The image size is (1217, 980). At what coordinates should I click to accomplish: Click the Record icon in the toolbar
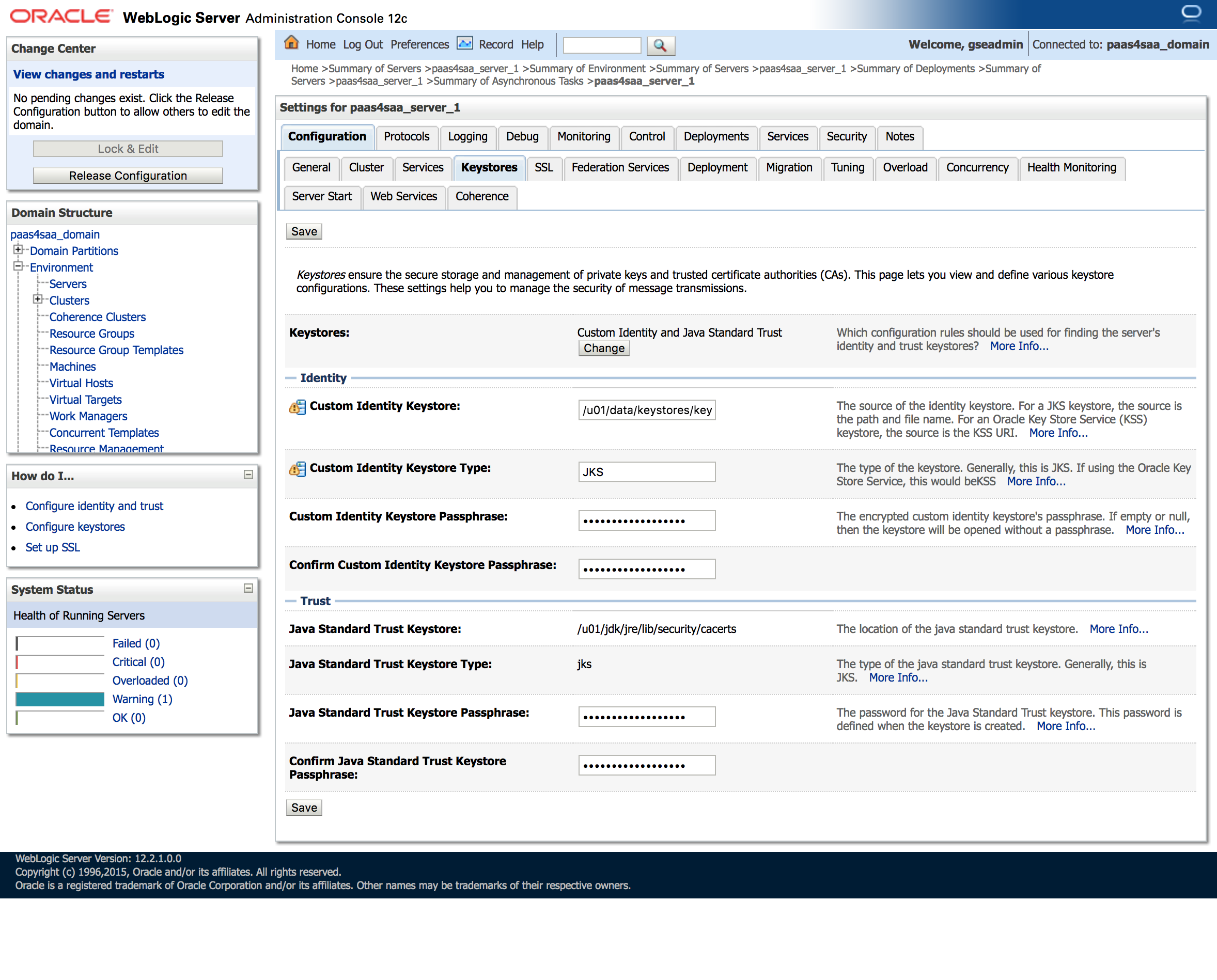pyautogui.click(x=464, y=43)
